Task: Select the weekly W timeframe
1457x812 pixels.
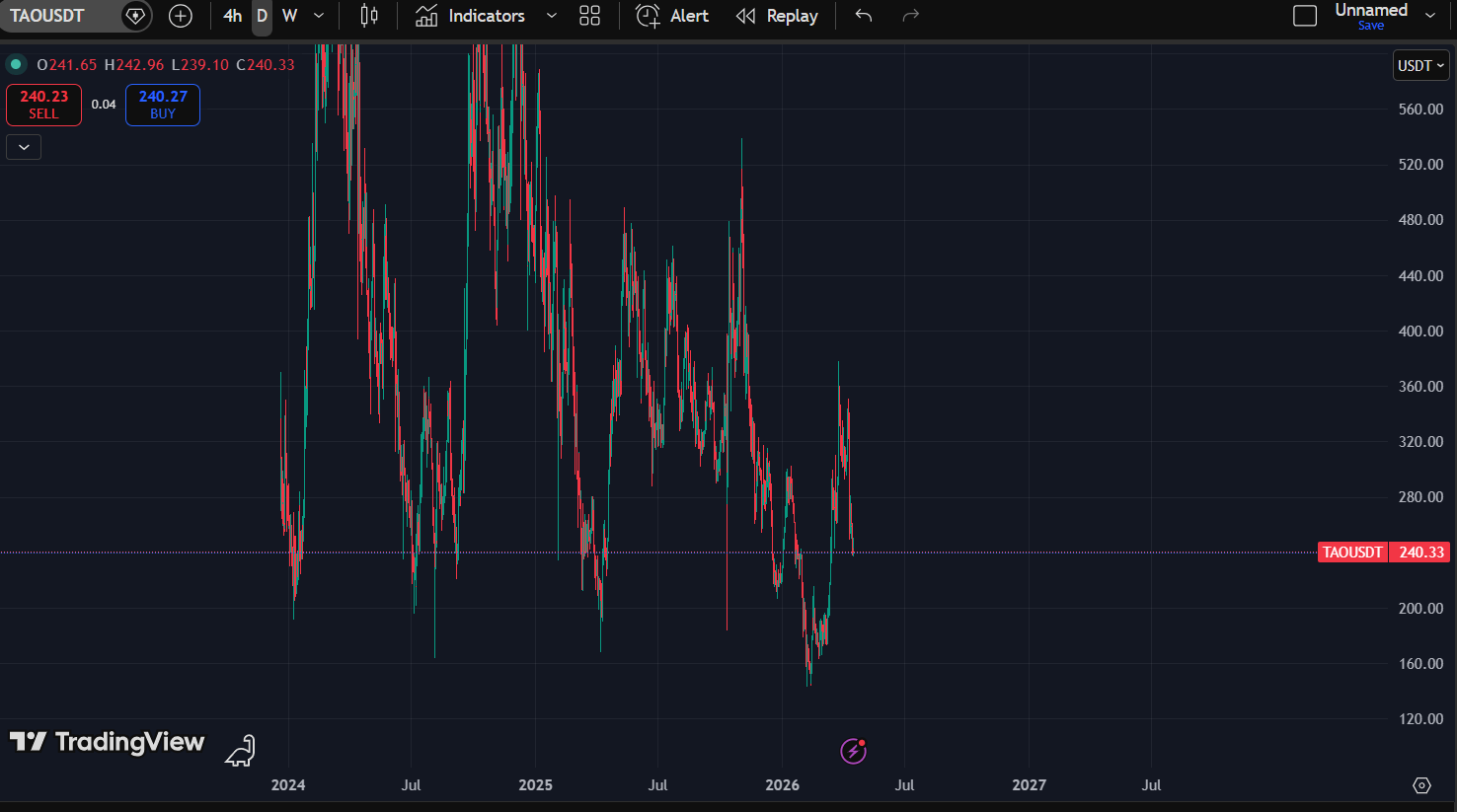Action: pos(289,16)
